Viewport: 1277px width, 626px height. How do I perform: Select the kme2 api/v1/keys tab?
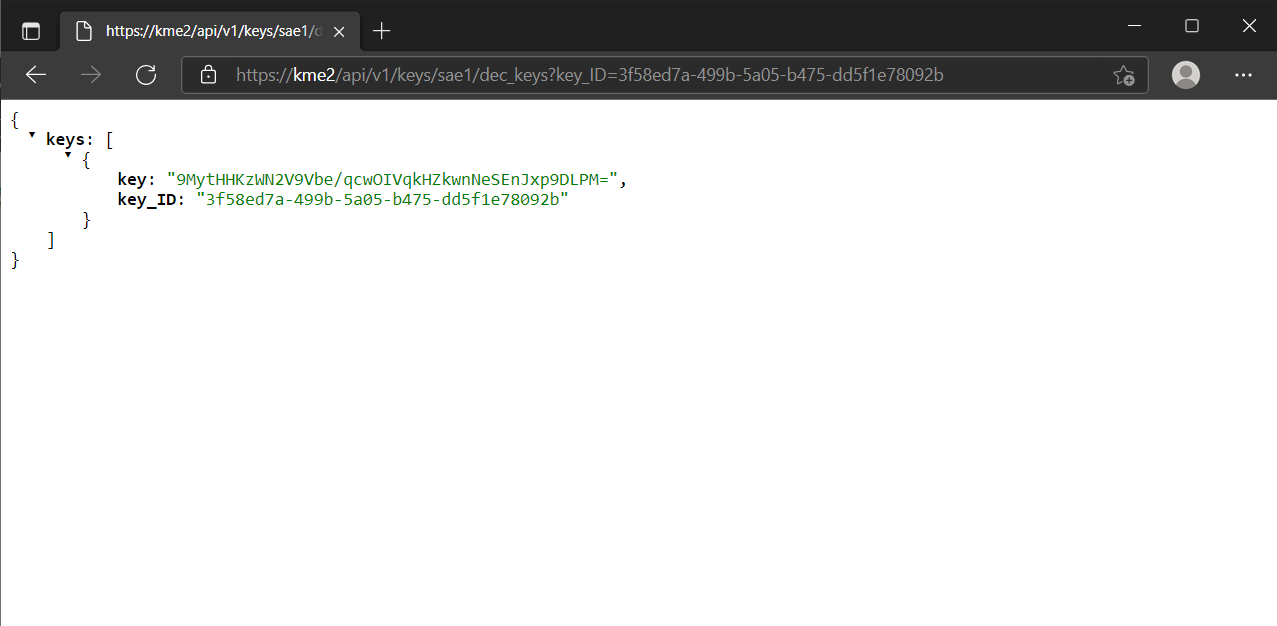tap(210, 31)
